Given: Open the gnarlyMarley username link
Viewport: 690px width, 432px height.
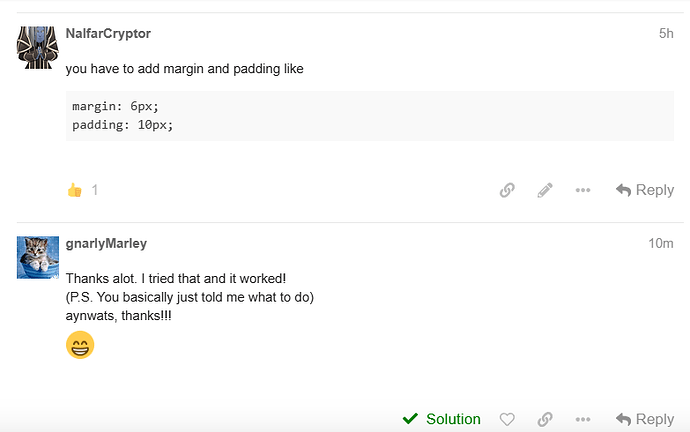Looking at the screenshot, I should click(106, 244).
